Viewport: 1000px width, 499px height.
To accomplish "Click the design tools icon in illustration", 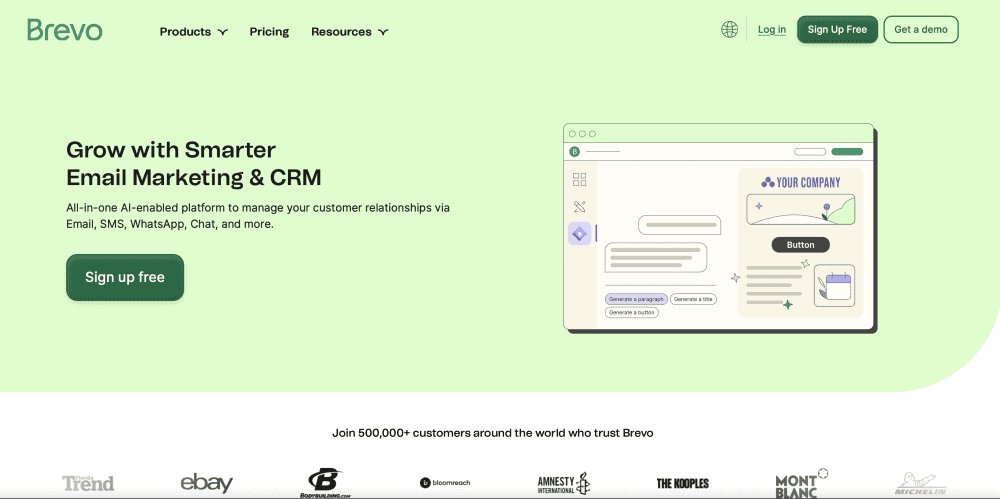I will pyautogui.click(x=579, y=206).
